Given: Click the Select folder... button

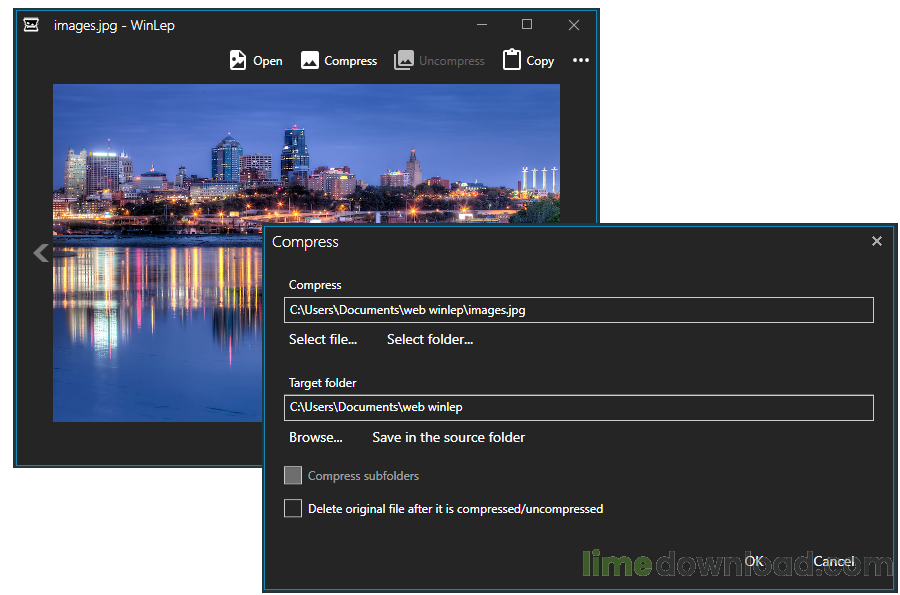Looking at the screenshot, I should pos(430,340).
